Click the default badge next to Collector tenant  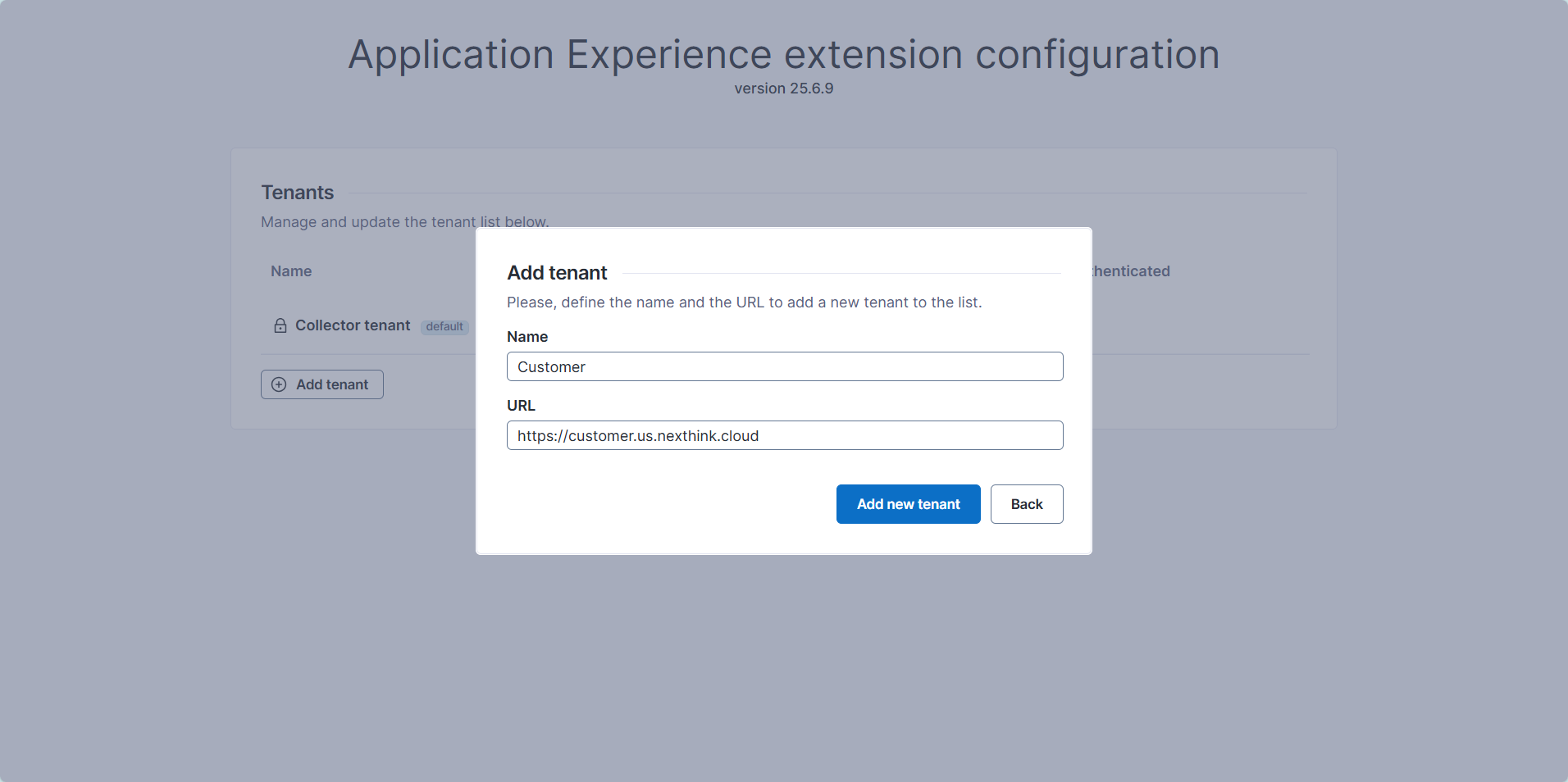444,326
